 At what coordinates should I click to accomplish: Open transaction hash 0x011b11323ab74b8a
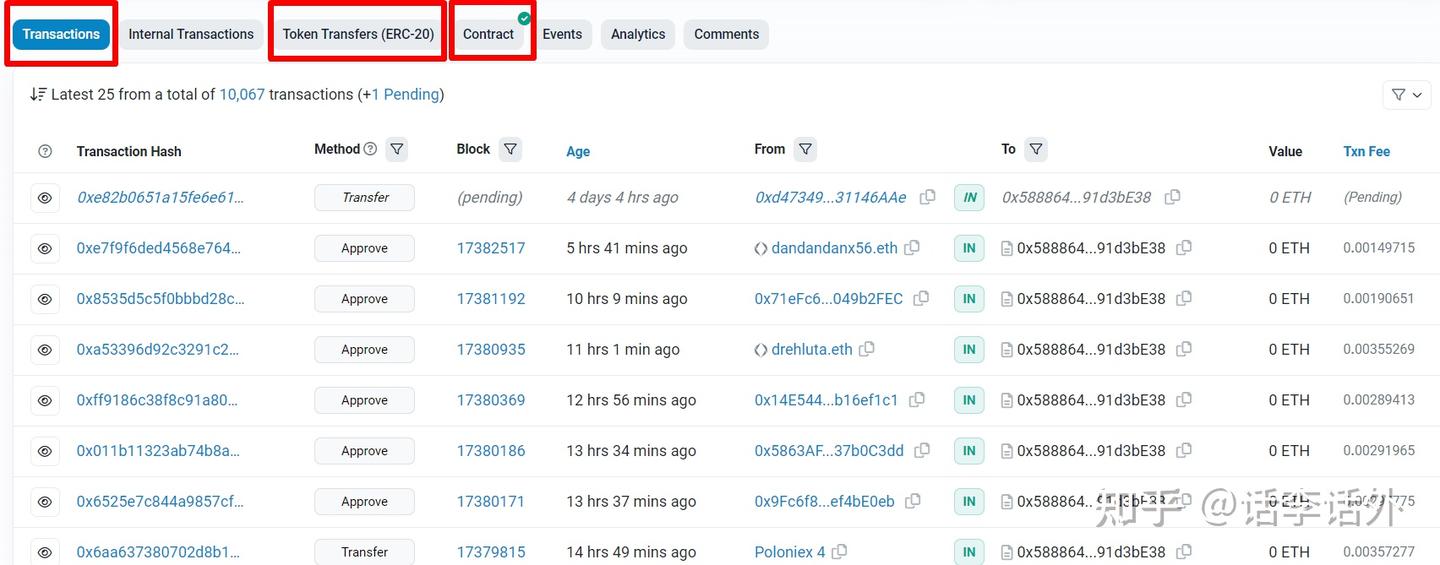click(x=158, y=451)
